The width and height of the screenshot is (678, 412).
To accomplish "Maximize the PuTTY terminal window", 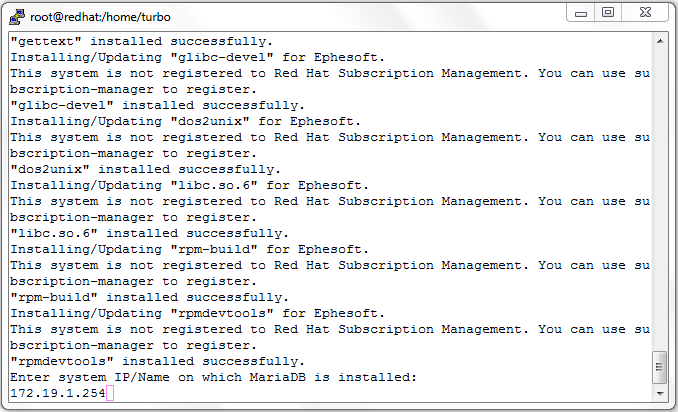I will pos(608,13).
